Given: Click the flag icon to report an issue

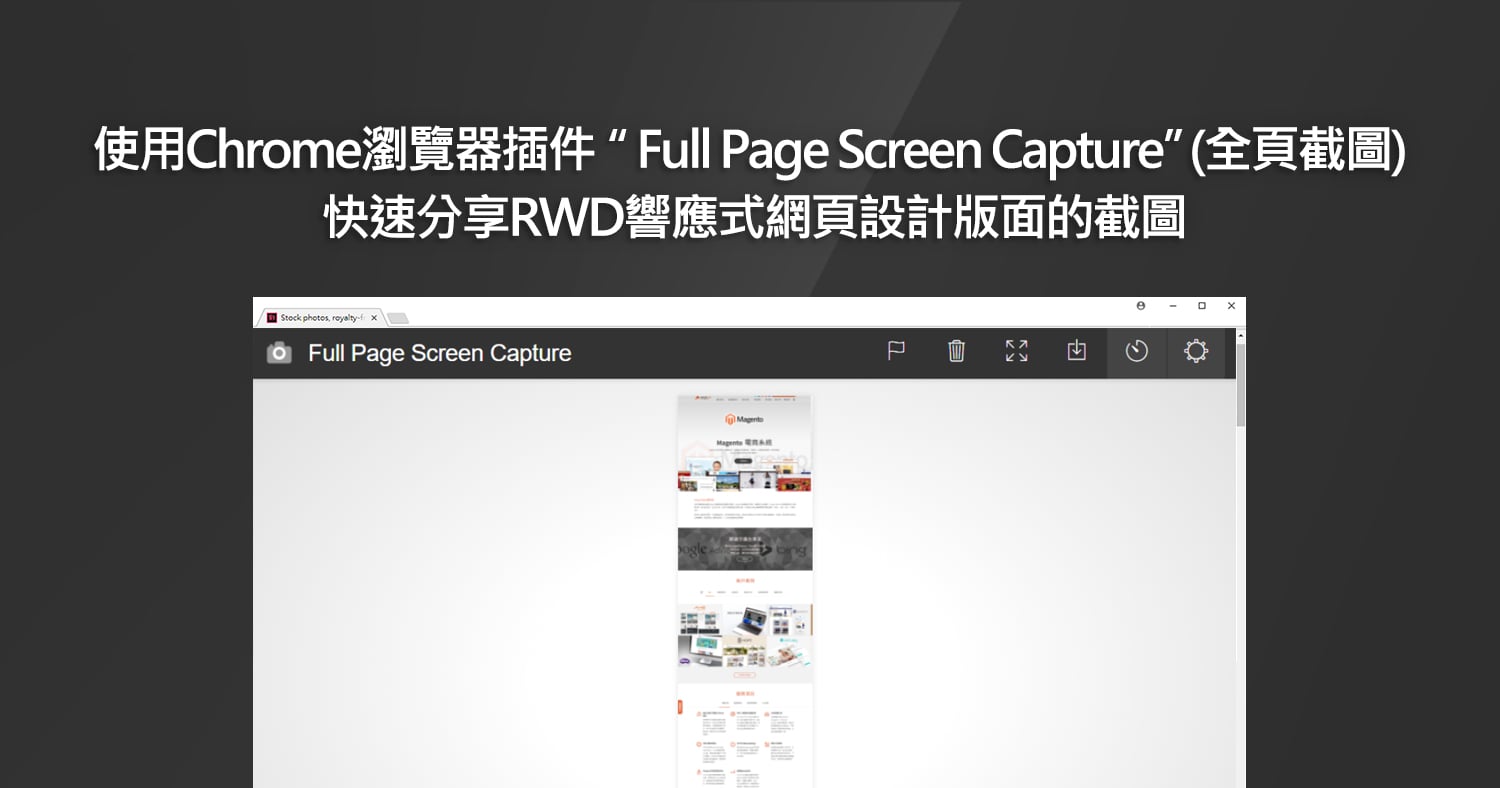Looking at the screenshot, I should 896,351.
